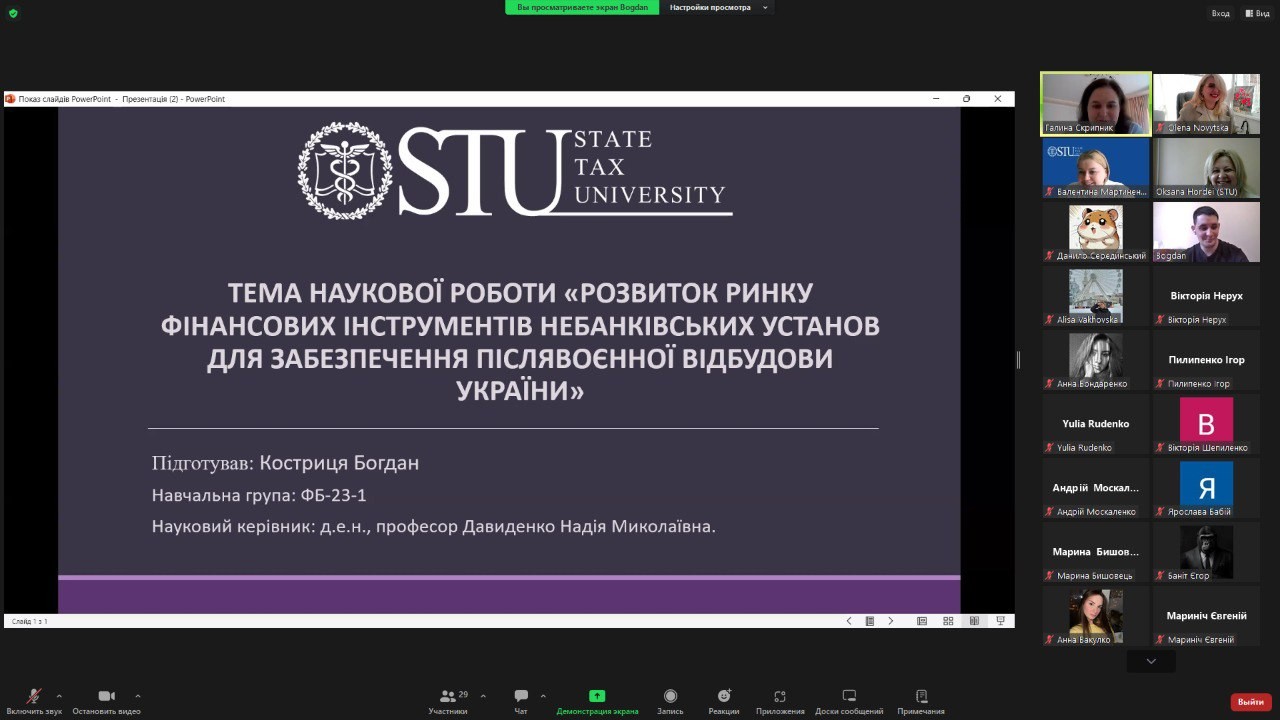
Task: Select Мариніч Євгеній participant tile
Action: click(1206, 616)
